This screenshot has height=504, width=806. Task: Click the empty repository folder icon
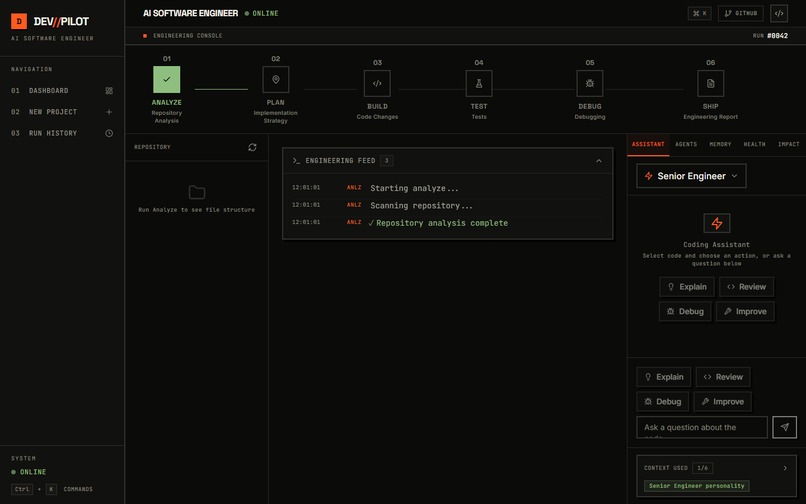click(x=197, y=192)
